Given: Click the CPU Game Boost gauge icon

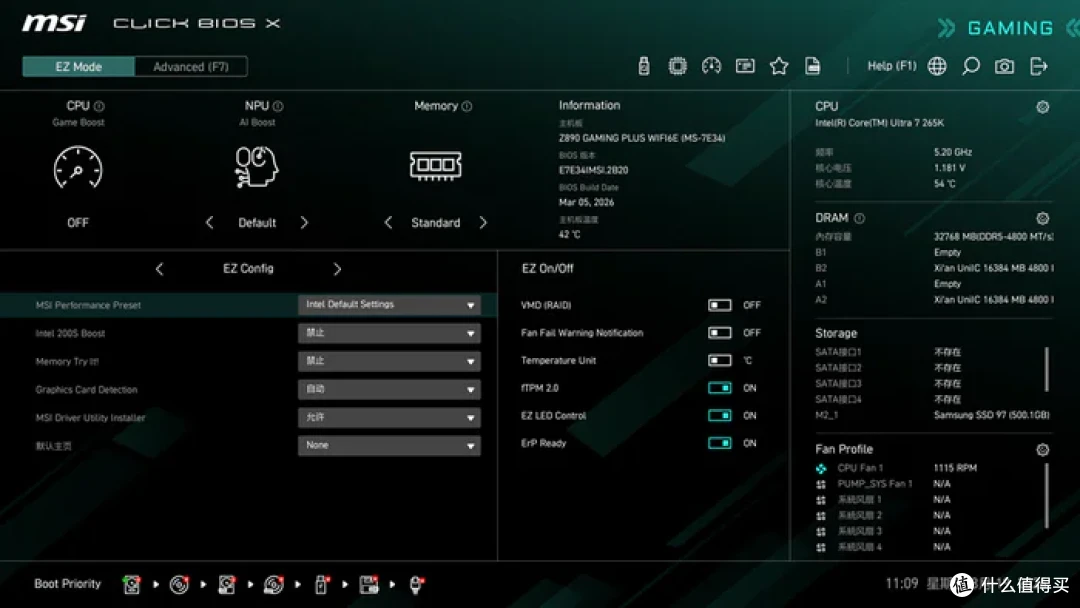Looking at the screenshot, I should 78,167.
